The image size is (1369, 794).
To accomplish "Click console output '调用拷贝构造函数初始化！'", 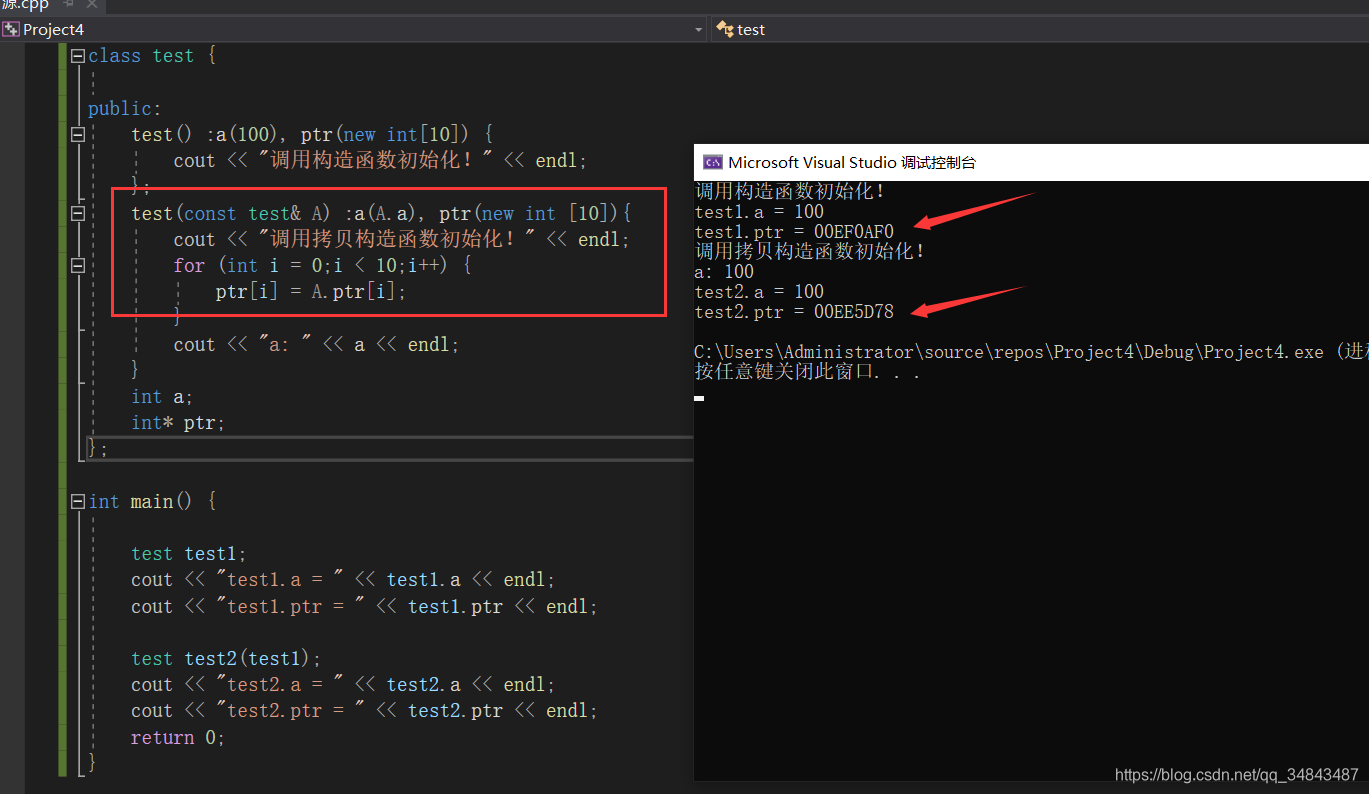I will (810, 252).
